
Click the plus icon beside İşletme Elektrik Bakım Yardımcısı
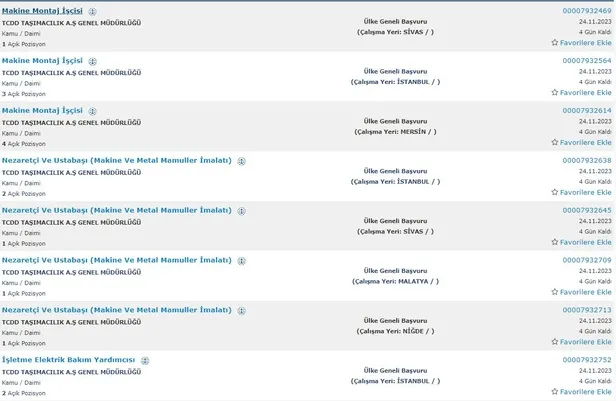coord(144,360)
